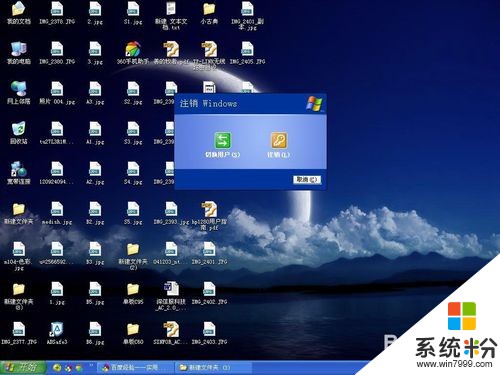Viewport: 500px width, 375px height.
Task: Select the 照片 004.jpg file icon
Action: coord(57,89)
